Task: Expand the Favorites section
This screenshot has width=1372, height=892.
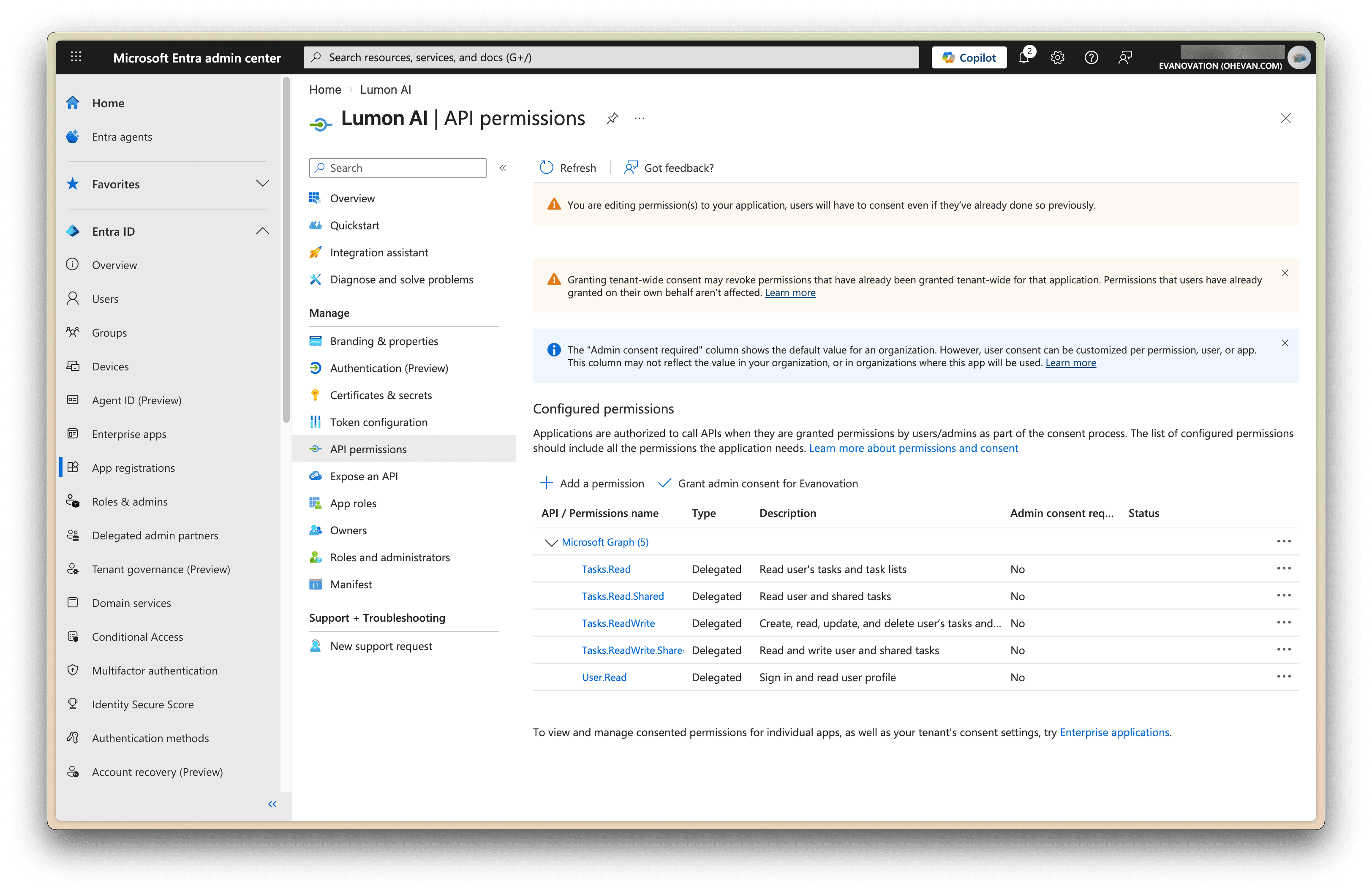Action: pos(262,184)
